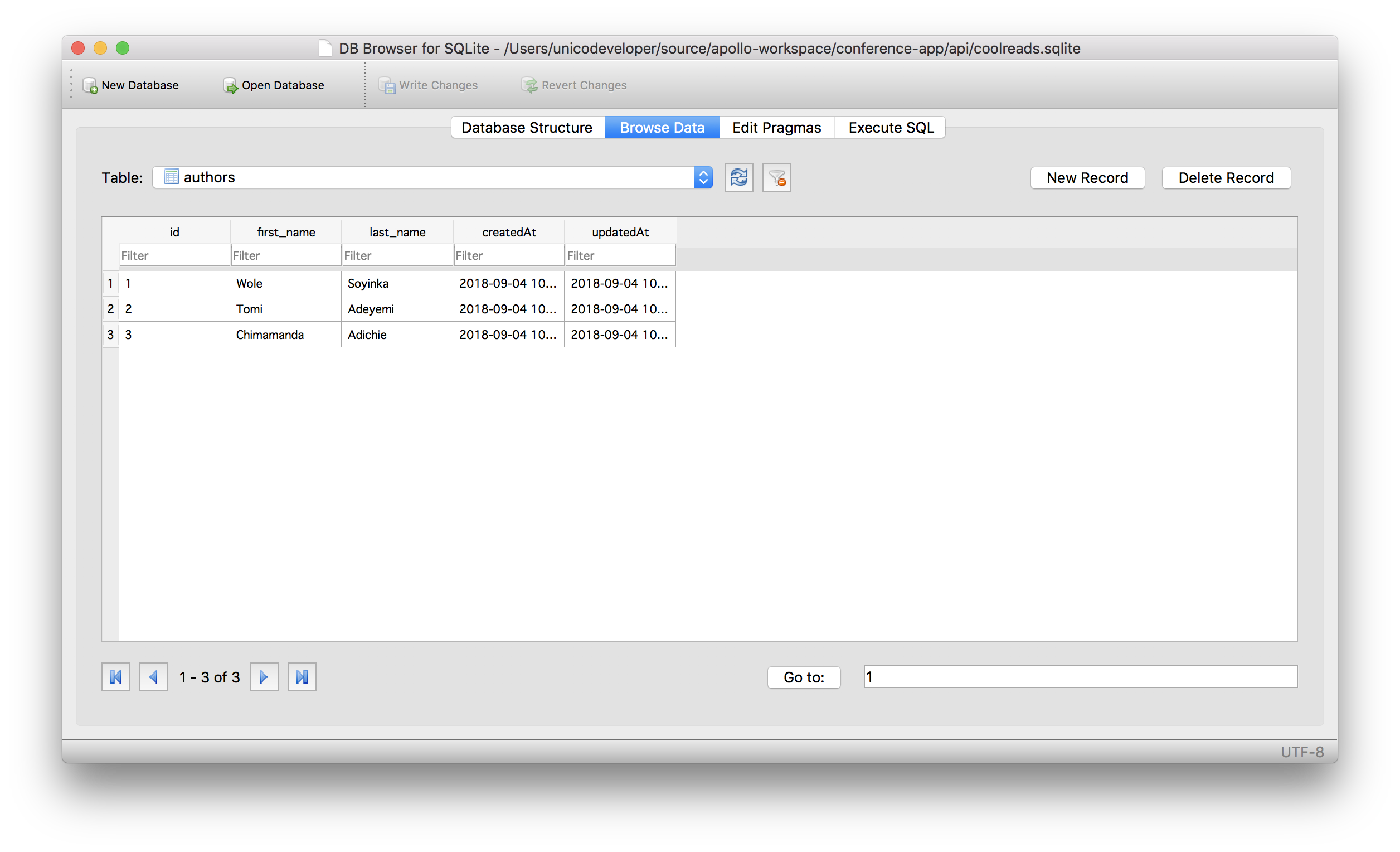Advance to the next page of records
Image resolution: width=1400 pixels, height=852 pixels.
(264, 677)
